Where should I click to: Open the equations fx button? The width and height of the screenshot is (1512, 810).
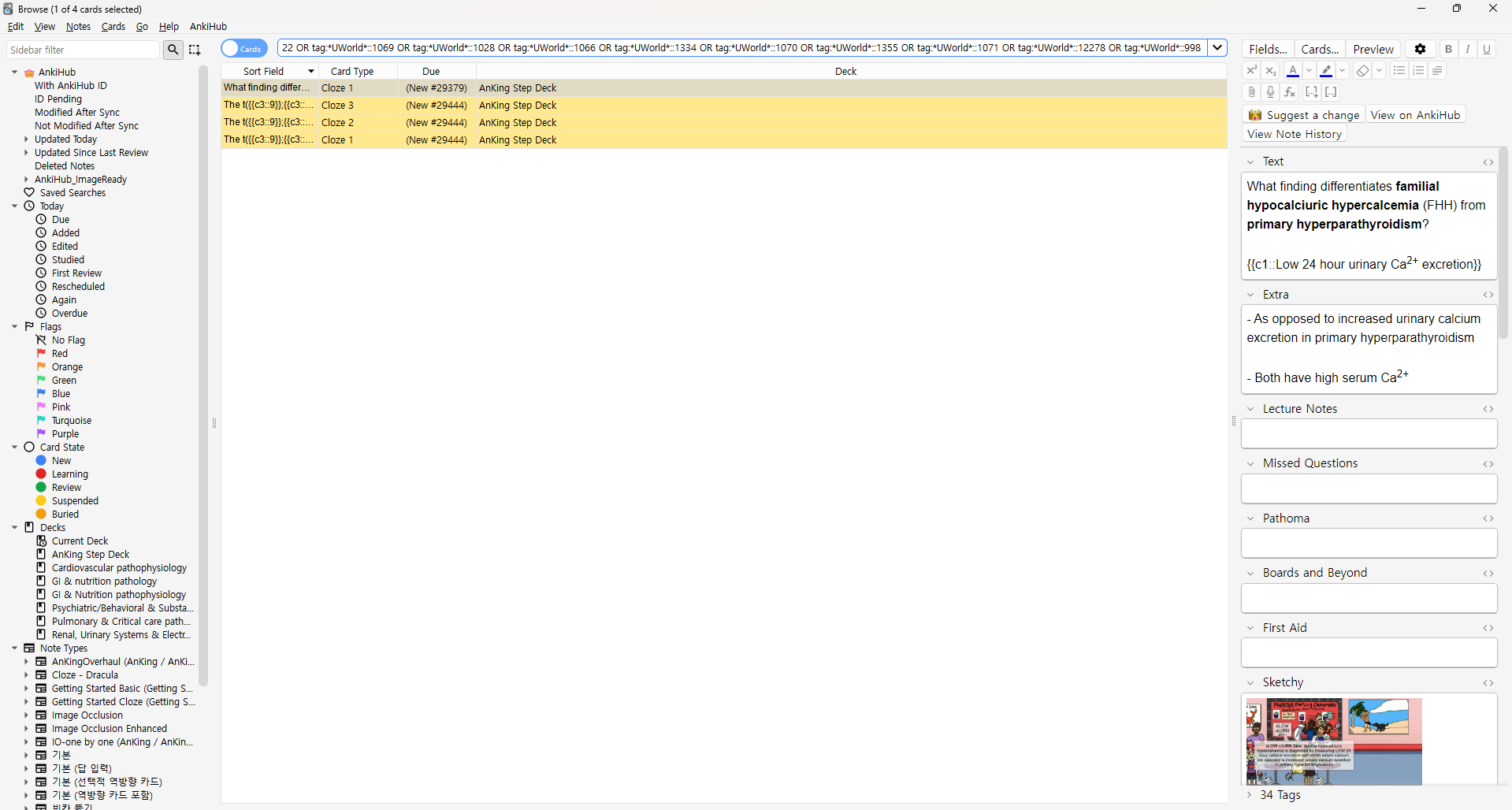[1290, 92]
